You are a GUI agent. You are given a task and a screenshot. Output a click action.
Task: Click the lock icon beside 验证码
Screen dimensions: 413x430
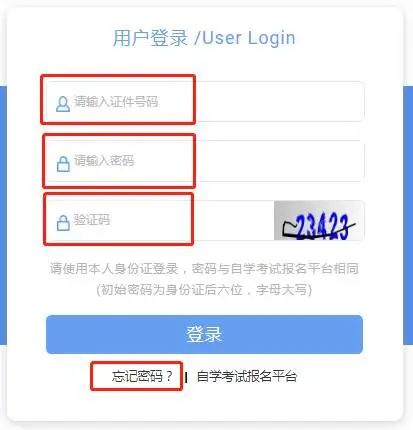(x=63, y=222)
